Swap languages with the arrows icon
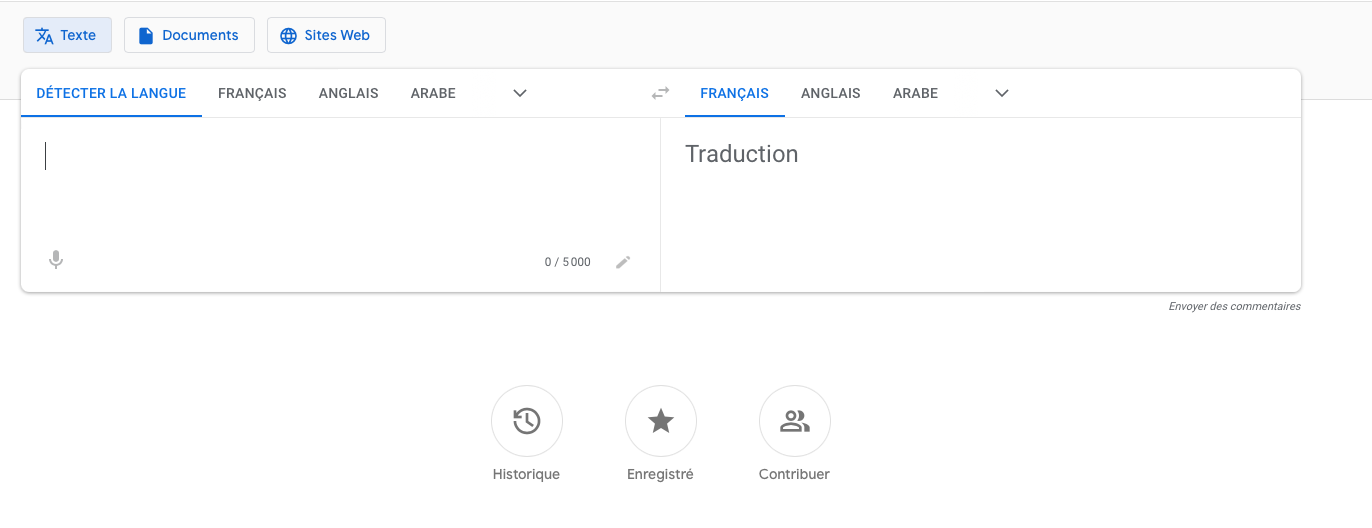Screen dimensions: 1372x528 click(660, 93)
